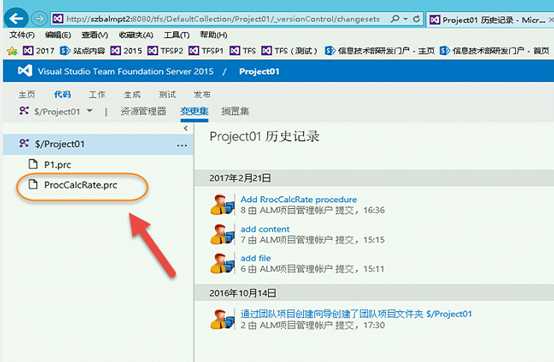Open the add file changeset

click(255, 258)
